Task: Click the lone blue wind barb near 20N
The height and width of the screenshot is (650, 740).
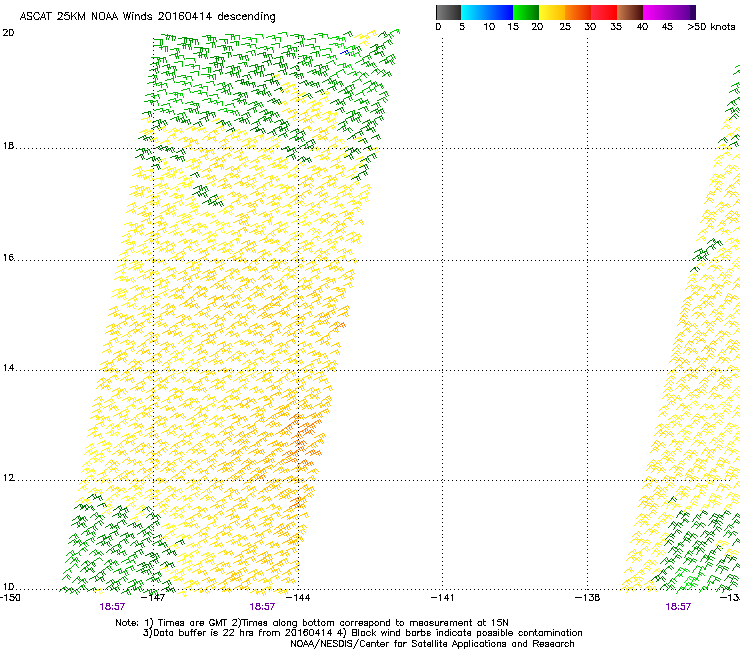Action: [x=345, y=52]
